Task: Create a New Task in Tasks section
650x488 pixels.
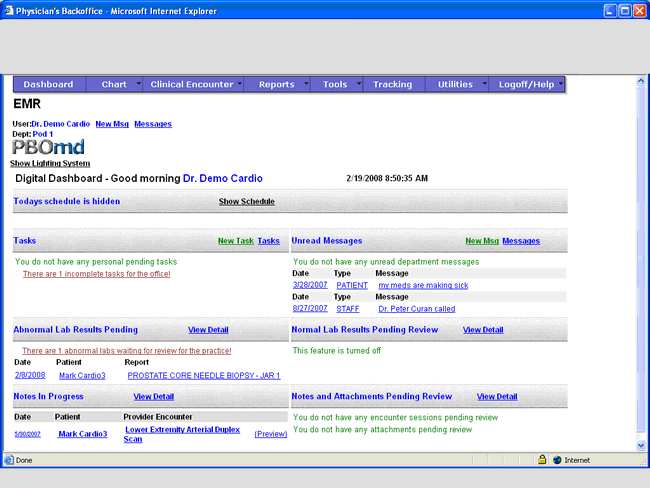Action: 236,241
